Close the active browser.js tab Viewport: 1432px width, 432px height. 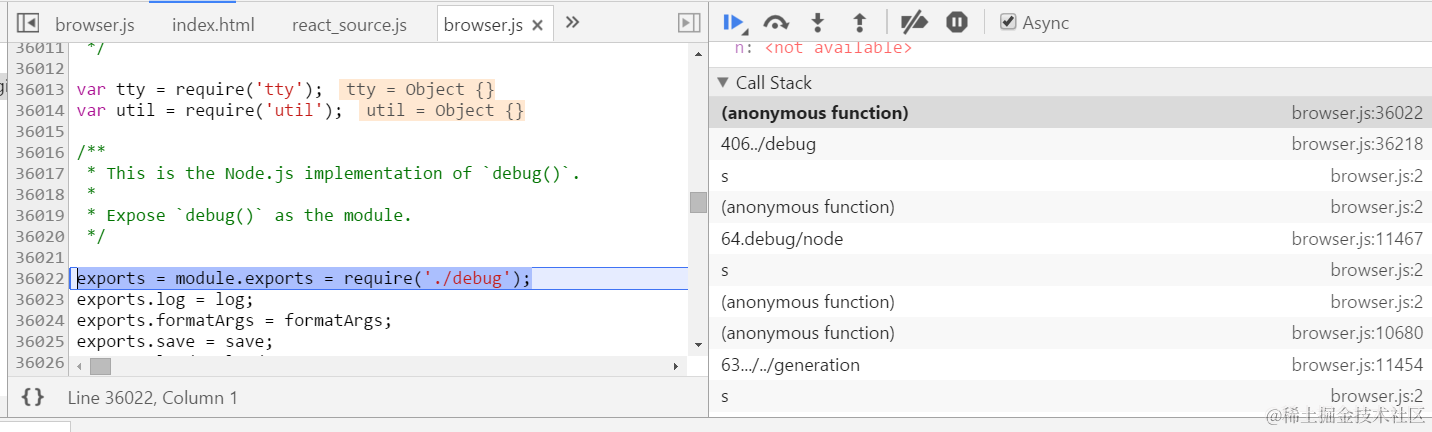pyautogui.click(x=537, y=26)
